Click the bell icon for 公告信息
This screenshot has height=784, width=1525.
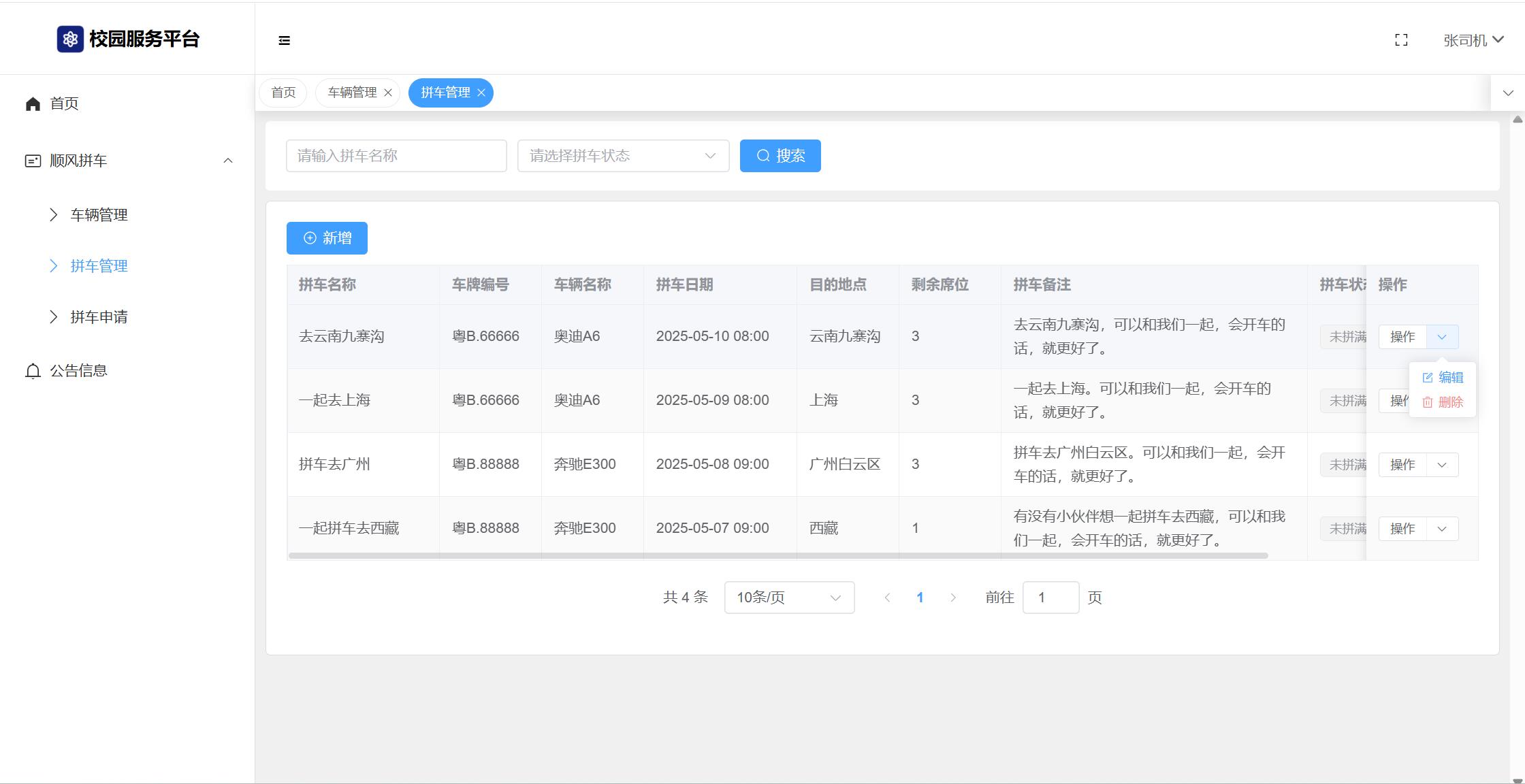(33, 371)
